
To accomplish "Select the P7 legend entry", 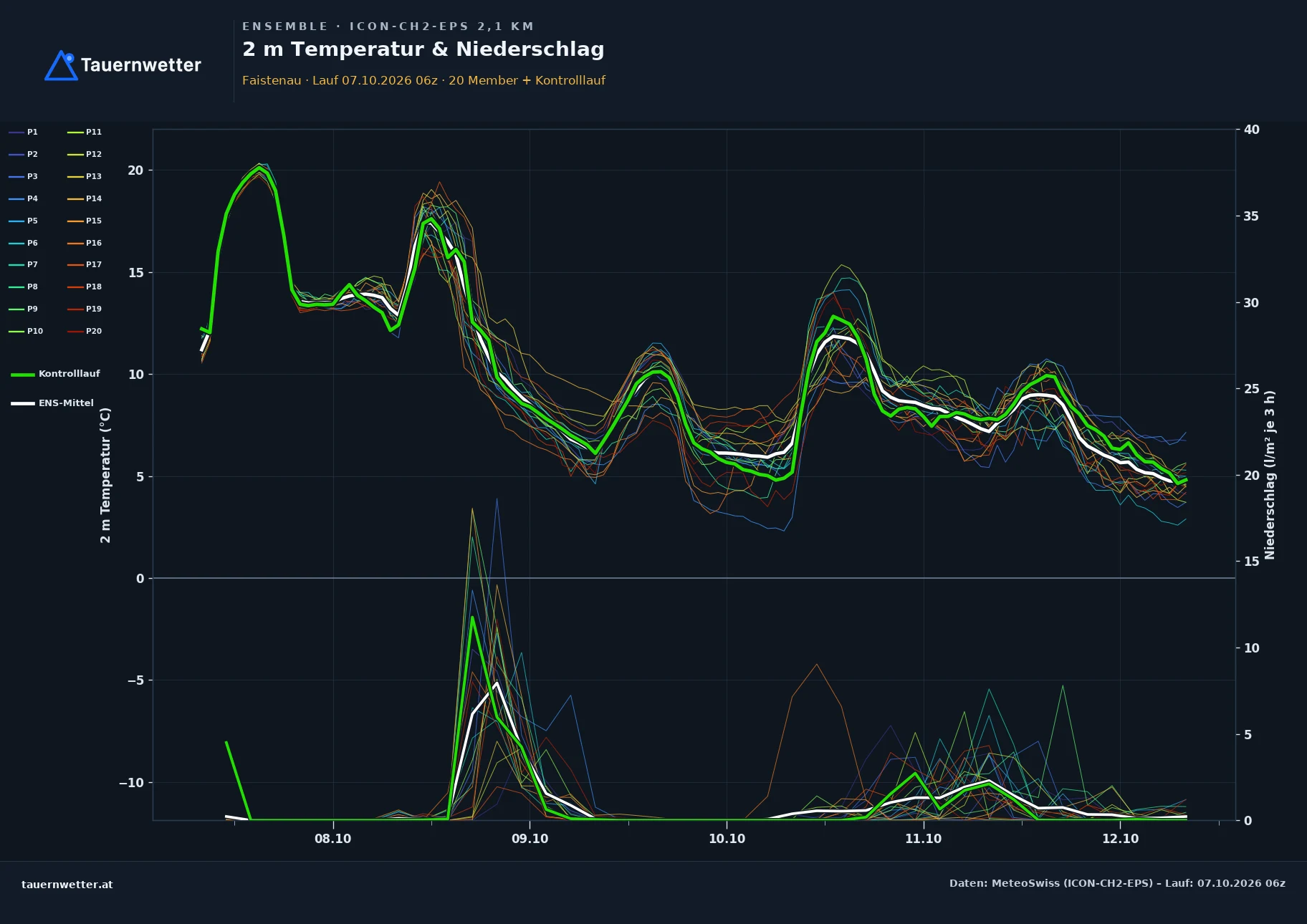I will coord(23,264).
